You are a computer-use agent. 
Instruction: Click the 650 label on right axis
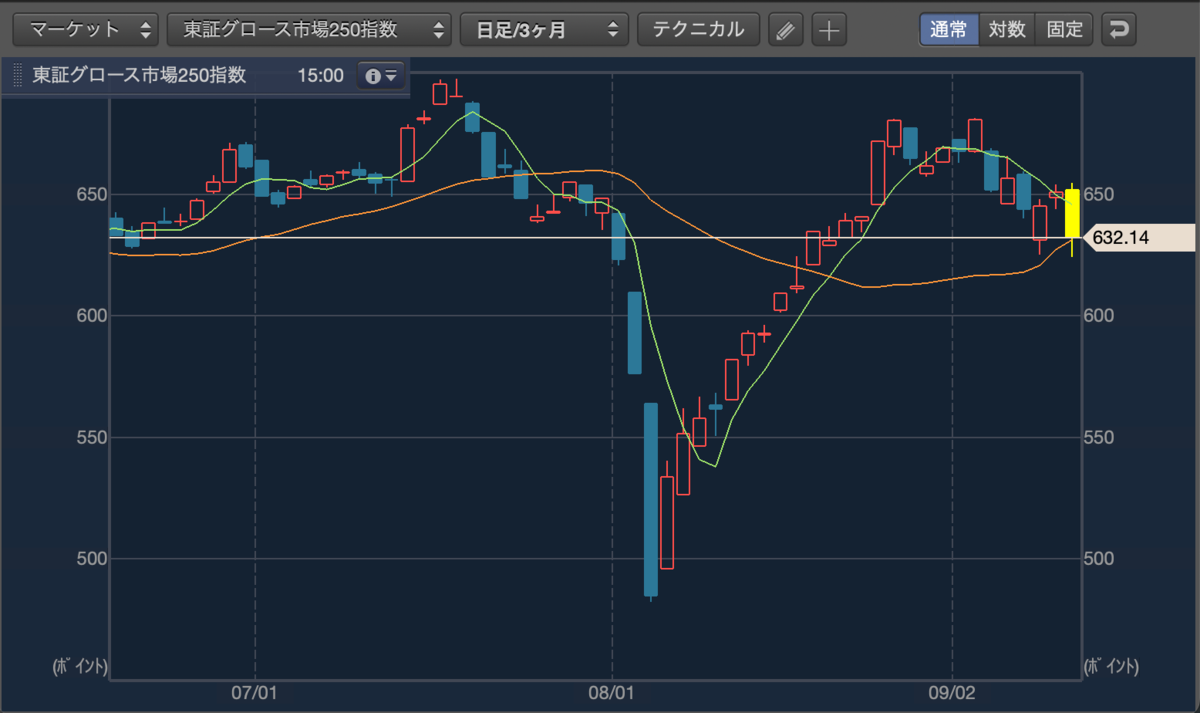(1101, 194)
